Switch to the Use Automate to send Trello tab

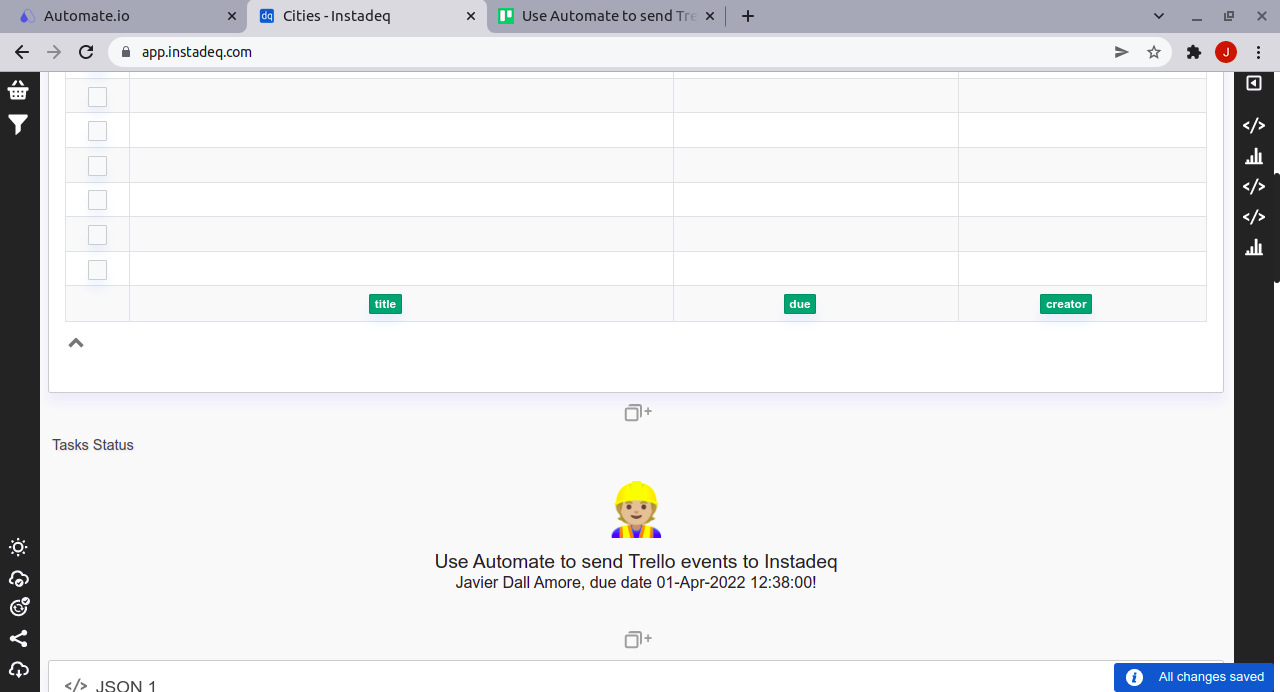point(608,16)
